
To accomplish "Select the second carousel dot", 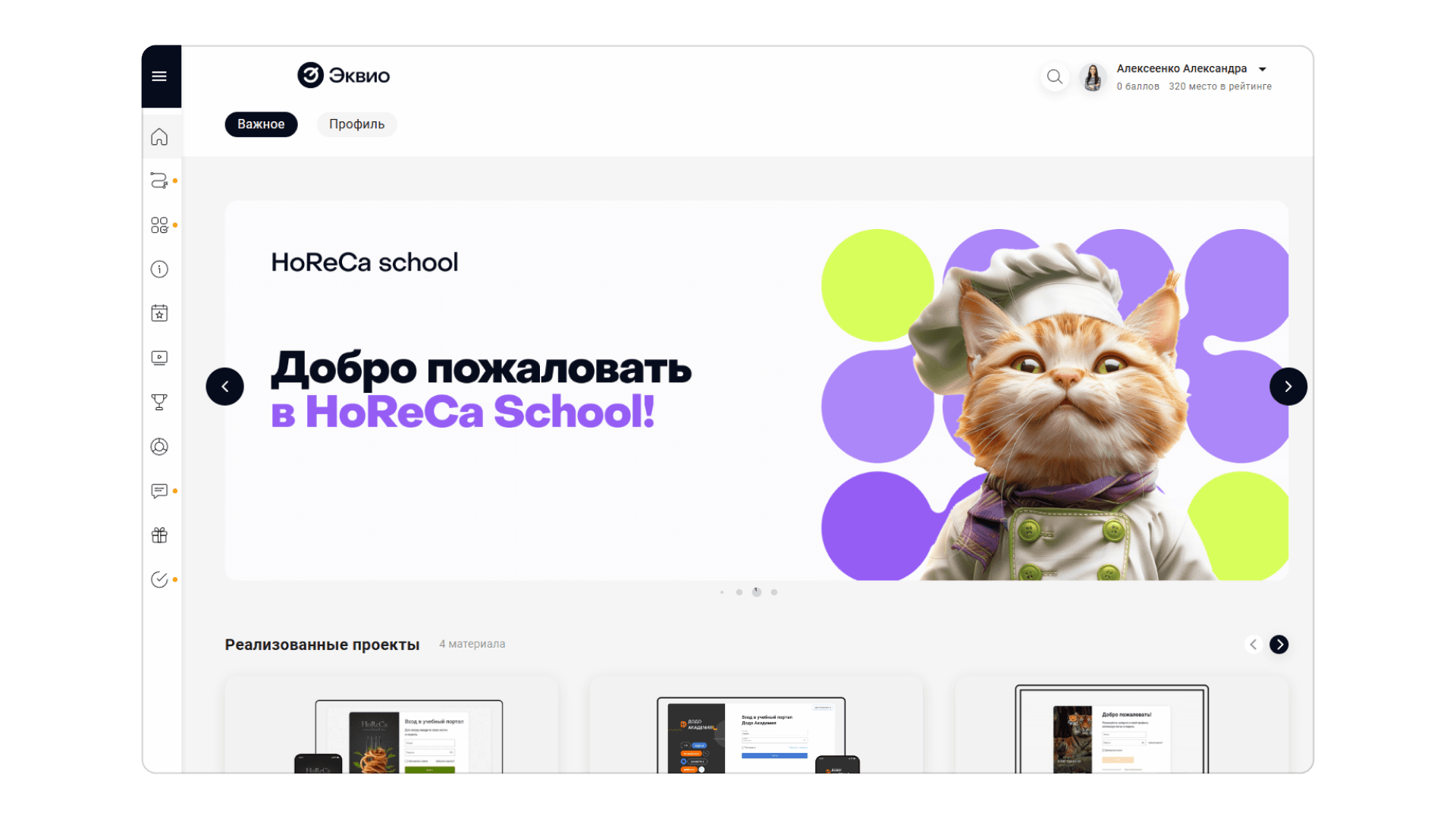I will click(x=739, y=592).
